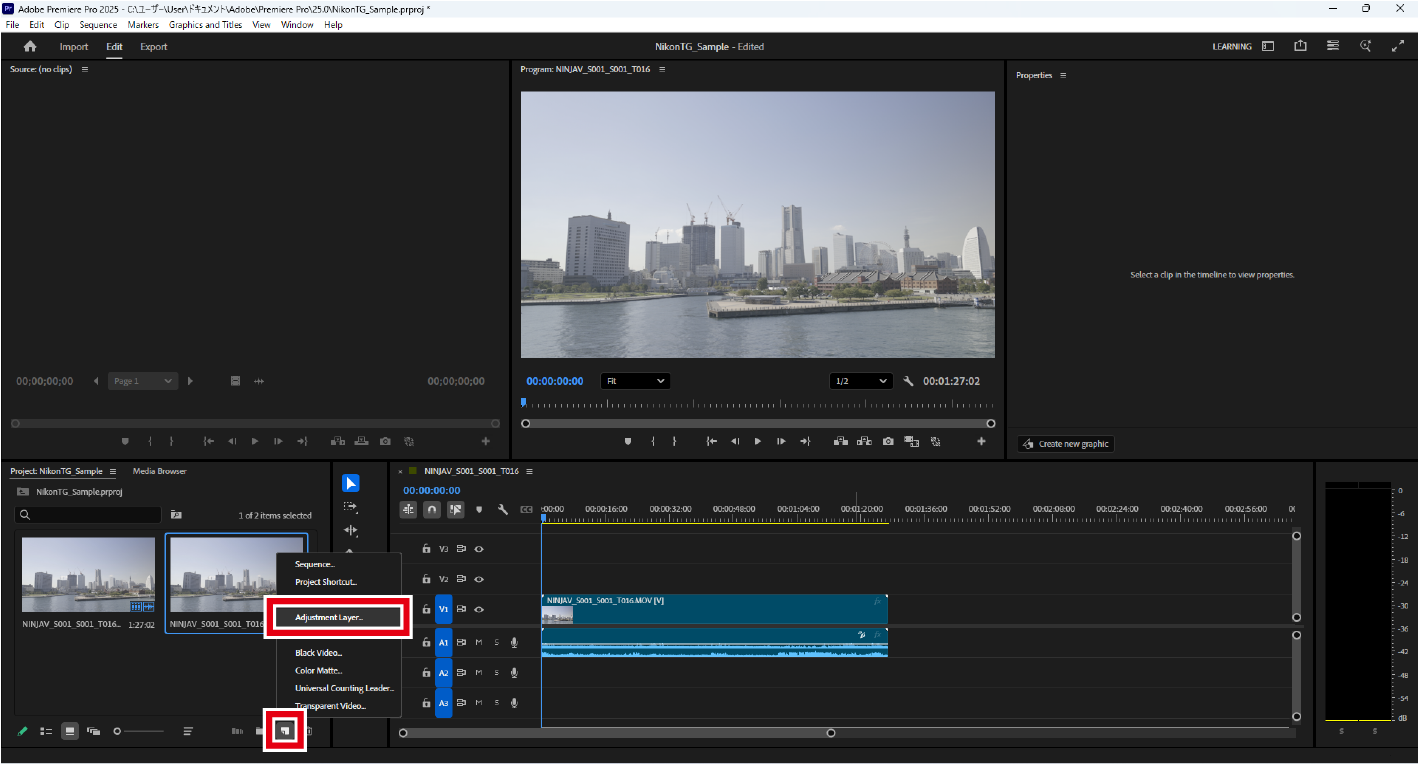Viewport: 1418px width, 764px height.
Task: Click the Home icon in the header bar
Action: coord(30,47)
